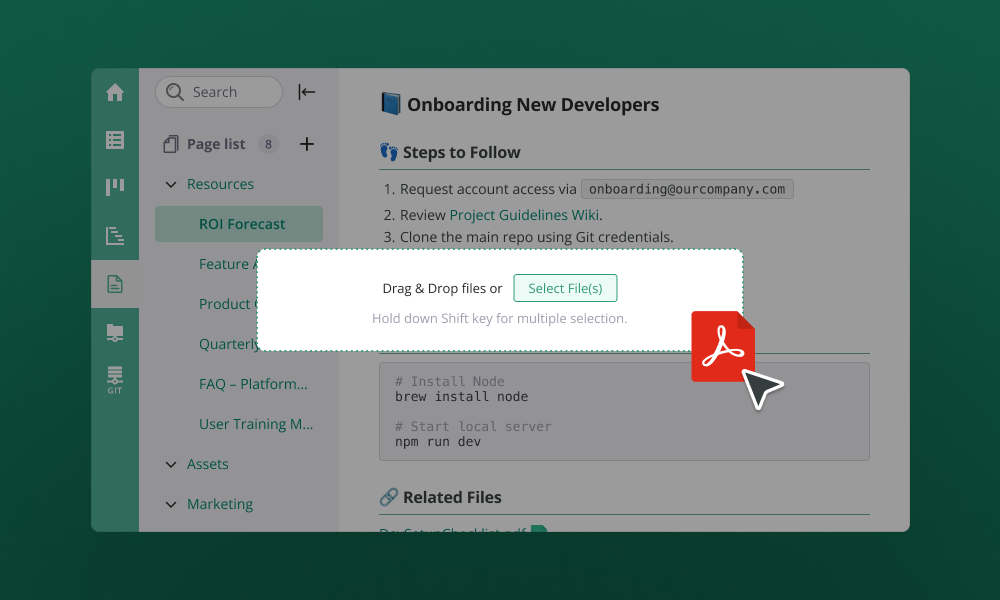Screen dimensions: 1000x600
Task: Open the Kanban board sidebar icon
Action: [115, 187]
